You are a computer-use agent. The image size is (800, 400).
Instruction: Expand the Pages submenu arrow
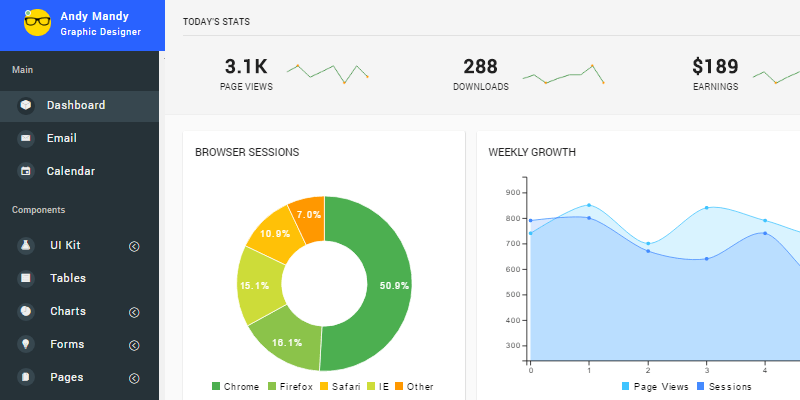(134, 379)
